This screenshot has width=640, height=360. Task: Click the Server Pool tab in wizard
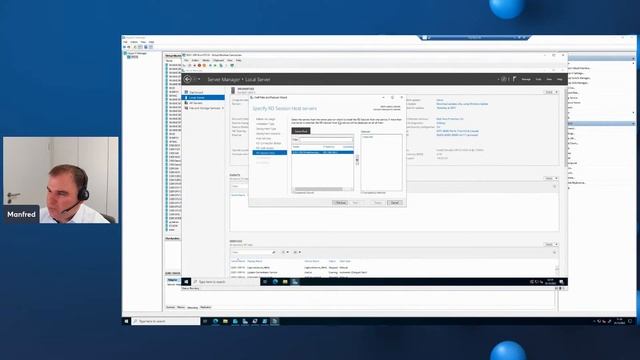(x=301, y=131)
